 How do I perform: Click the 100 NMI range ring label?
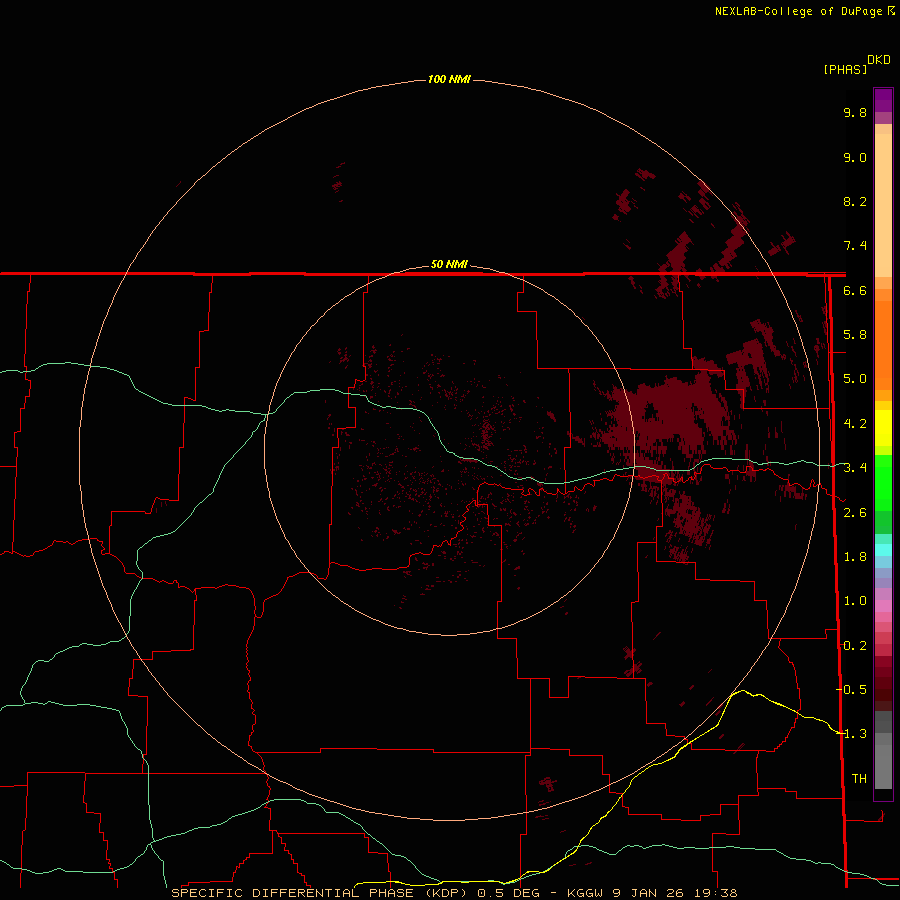pos(449,79)
